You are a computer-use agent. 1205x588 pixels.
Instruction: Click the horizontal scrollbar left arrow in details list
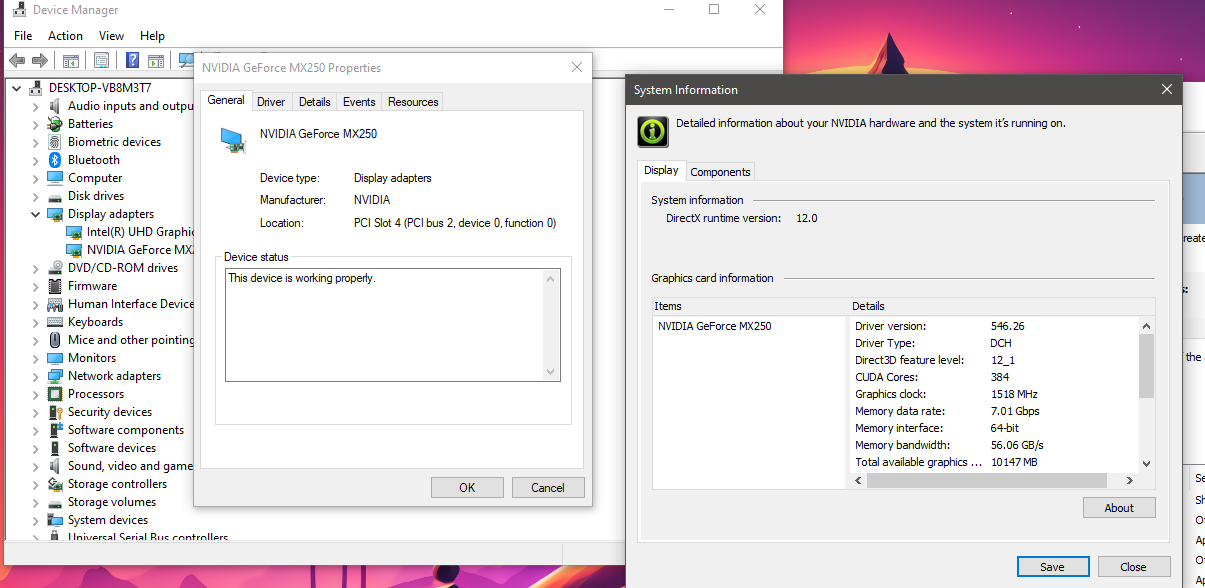(860, 481)
